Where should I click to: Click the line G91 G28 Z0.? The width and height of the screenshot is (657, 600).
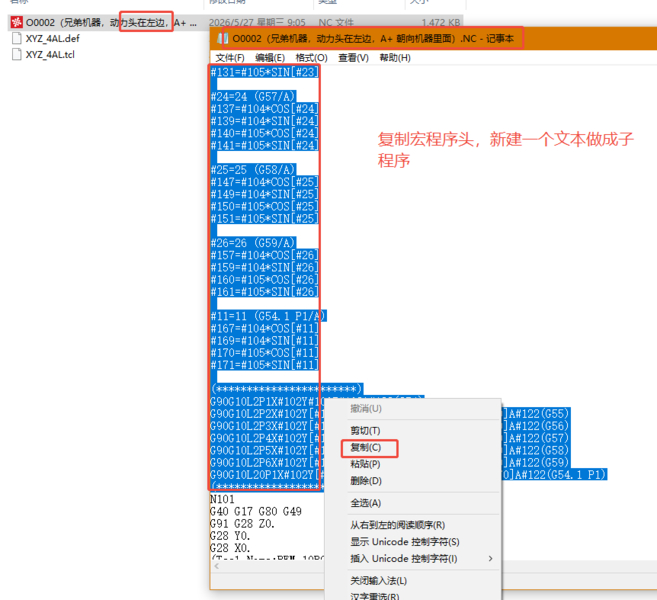[242, 523]
